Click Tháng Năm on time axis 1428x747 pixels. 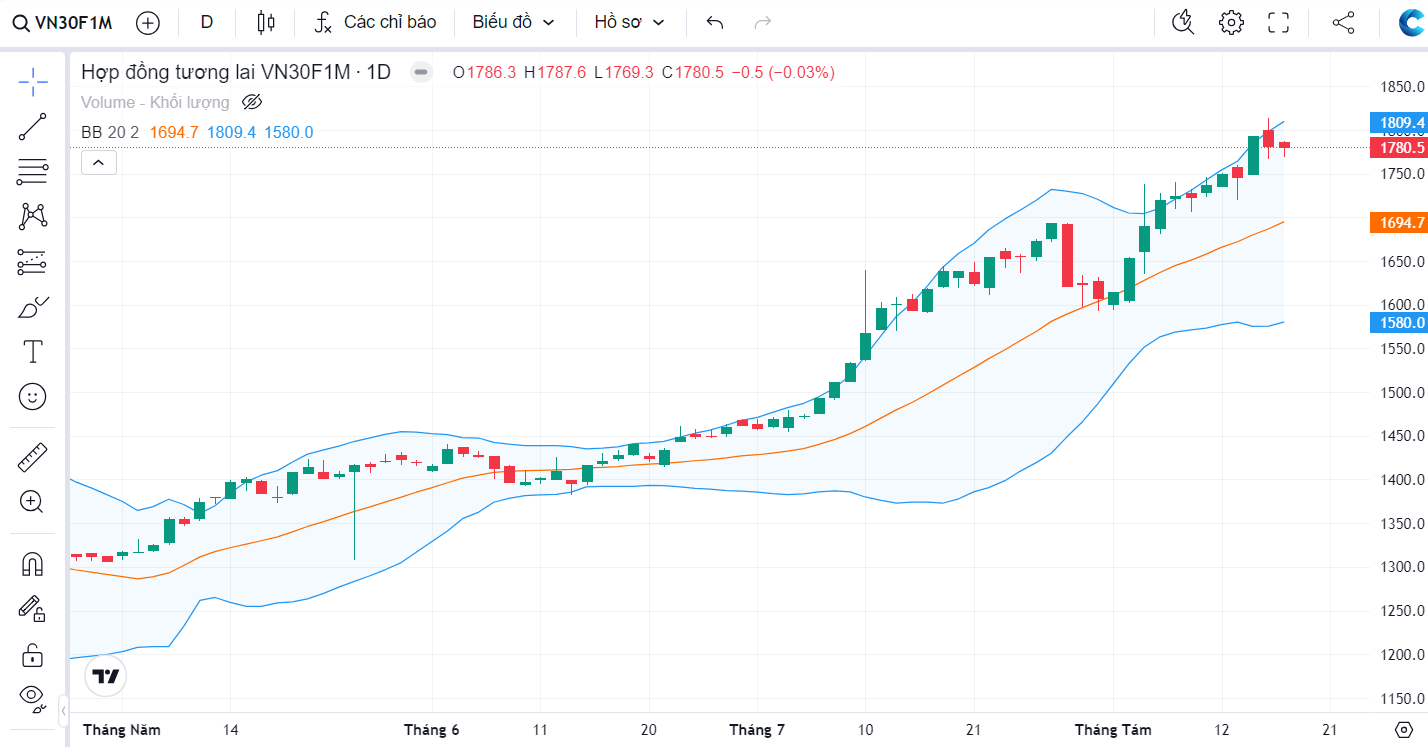pyautogui.click(x=122, y=730)
